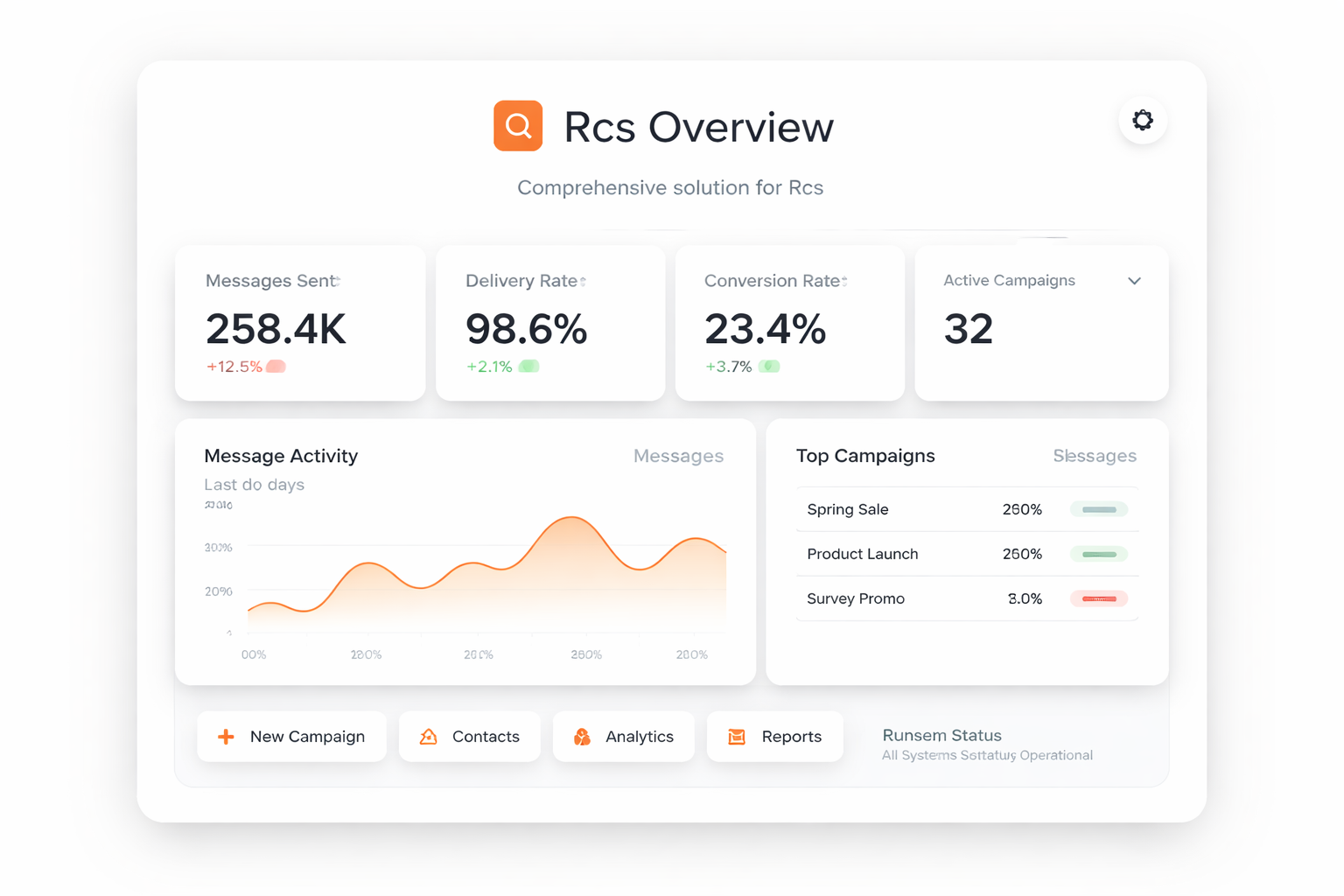Click the plus icon for New Campaign
This screenshot has width=1344, height=896.
pos(226,737)
